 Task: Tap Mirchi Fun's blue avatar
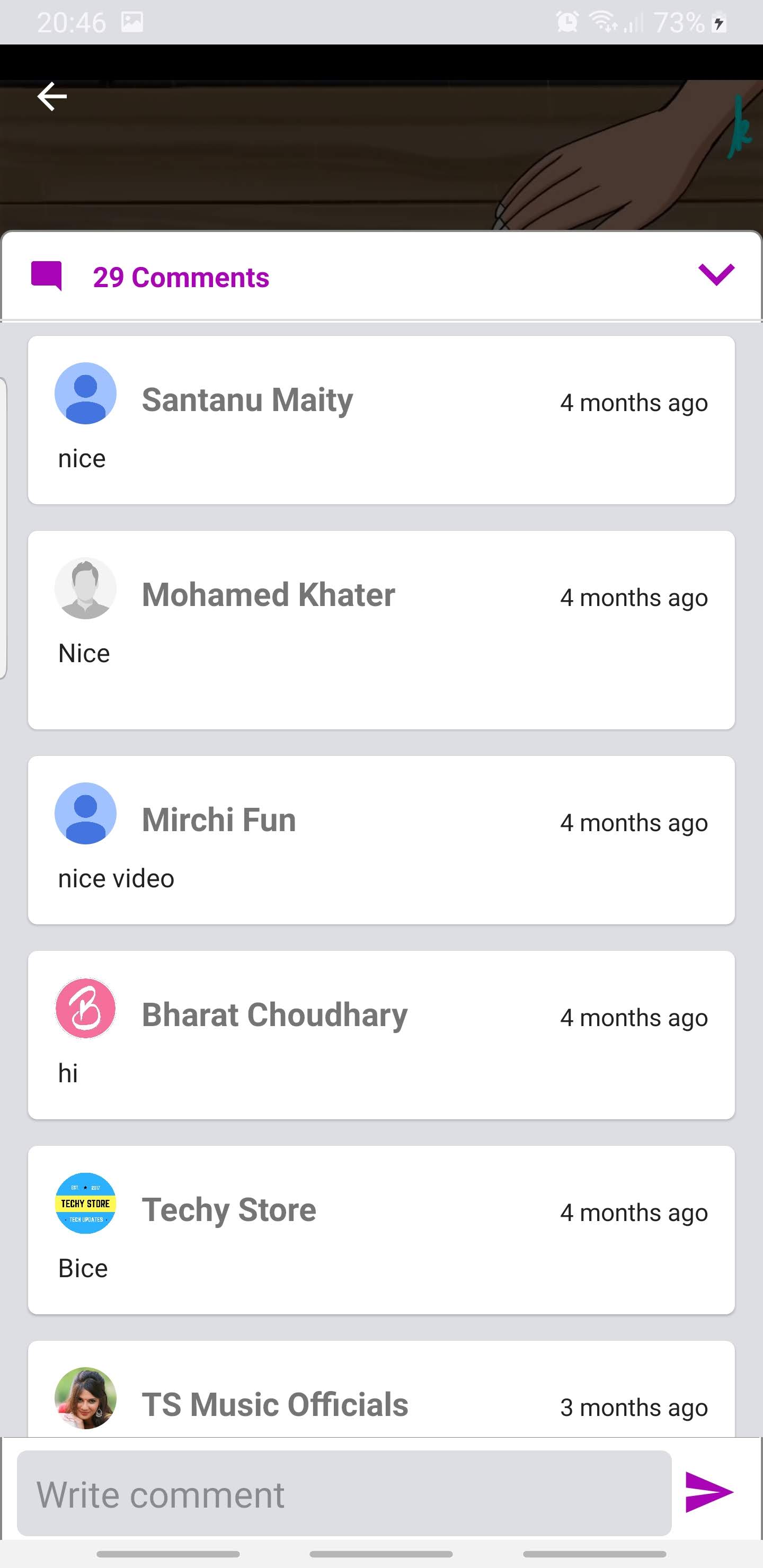tap(85, 813)
